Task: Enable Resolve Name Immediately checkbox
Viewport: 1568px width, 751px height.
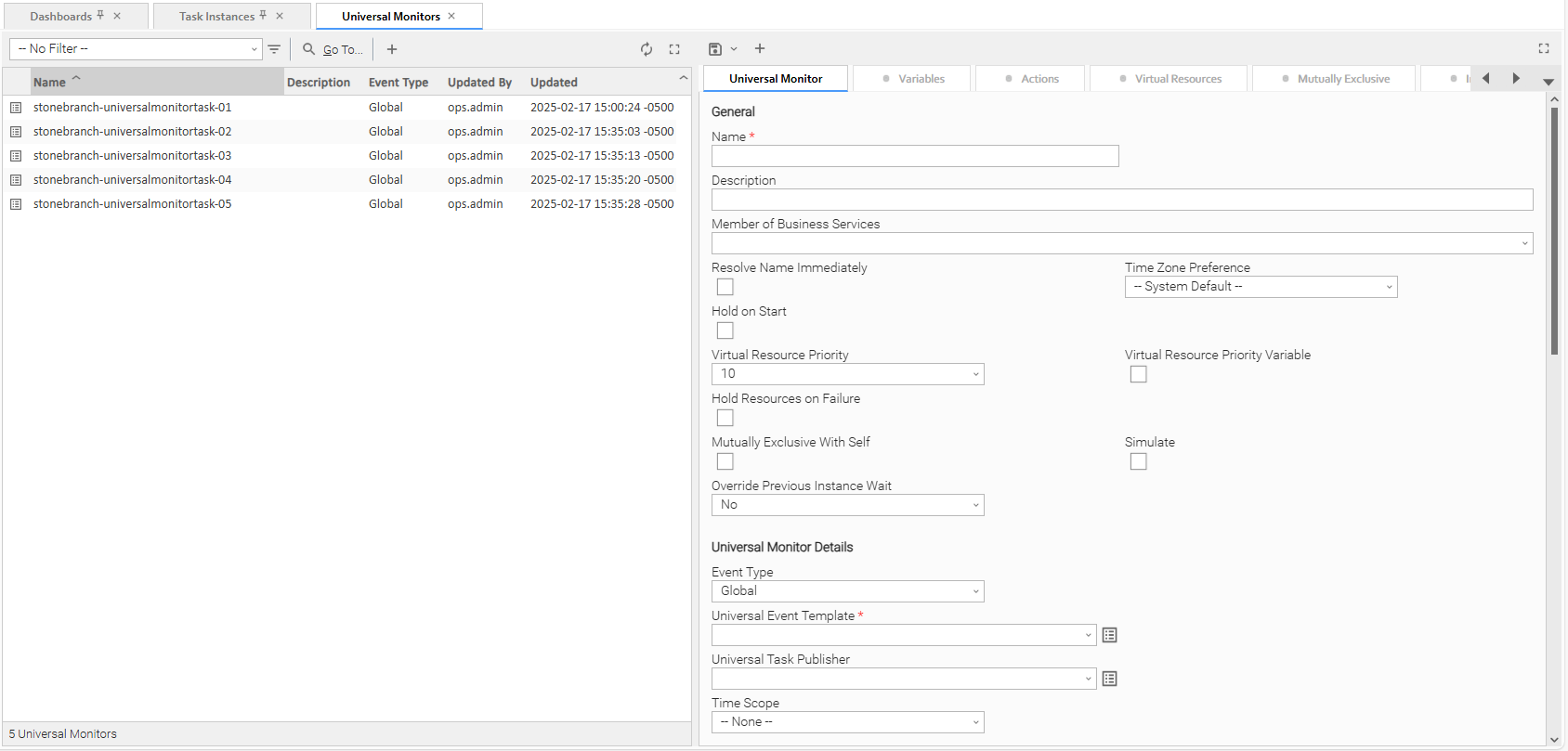Action: click(x=725, y=287)
